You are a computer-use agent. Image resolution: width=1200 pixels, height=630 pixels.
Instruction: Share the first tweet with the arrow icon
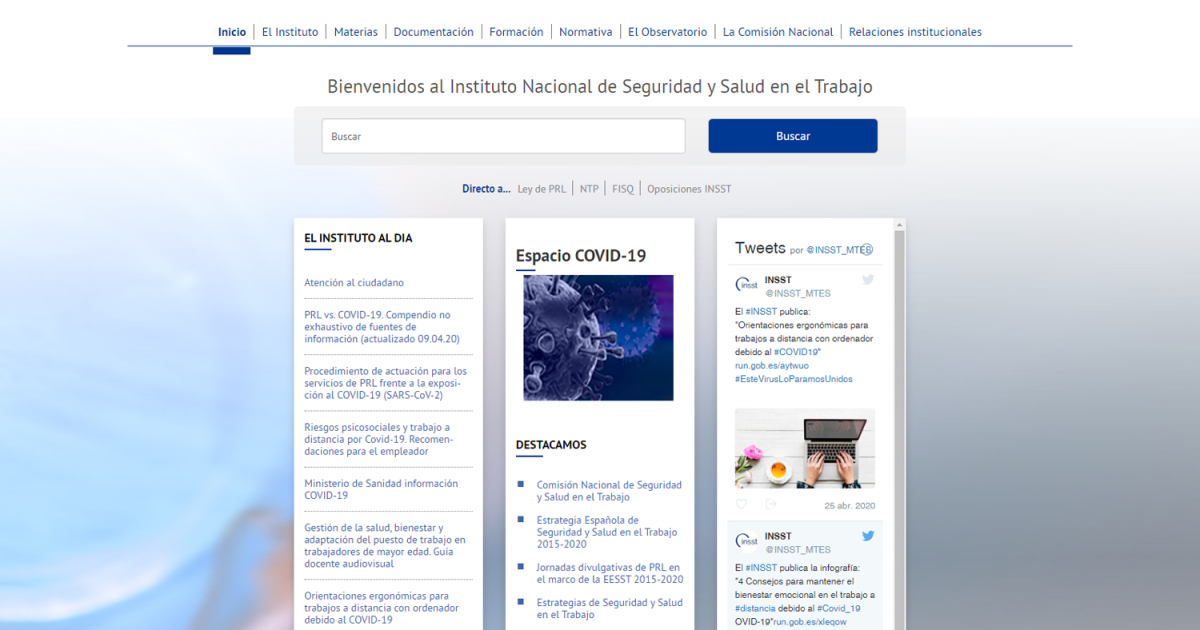pyautogui.click(x=771, y=505)
